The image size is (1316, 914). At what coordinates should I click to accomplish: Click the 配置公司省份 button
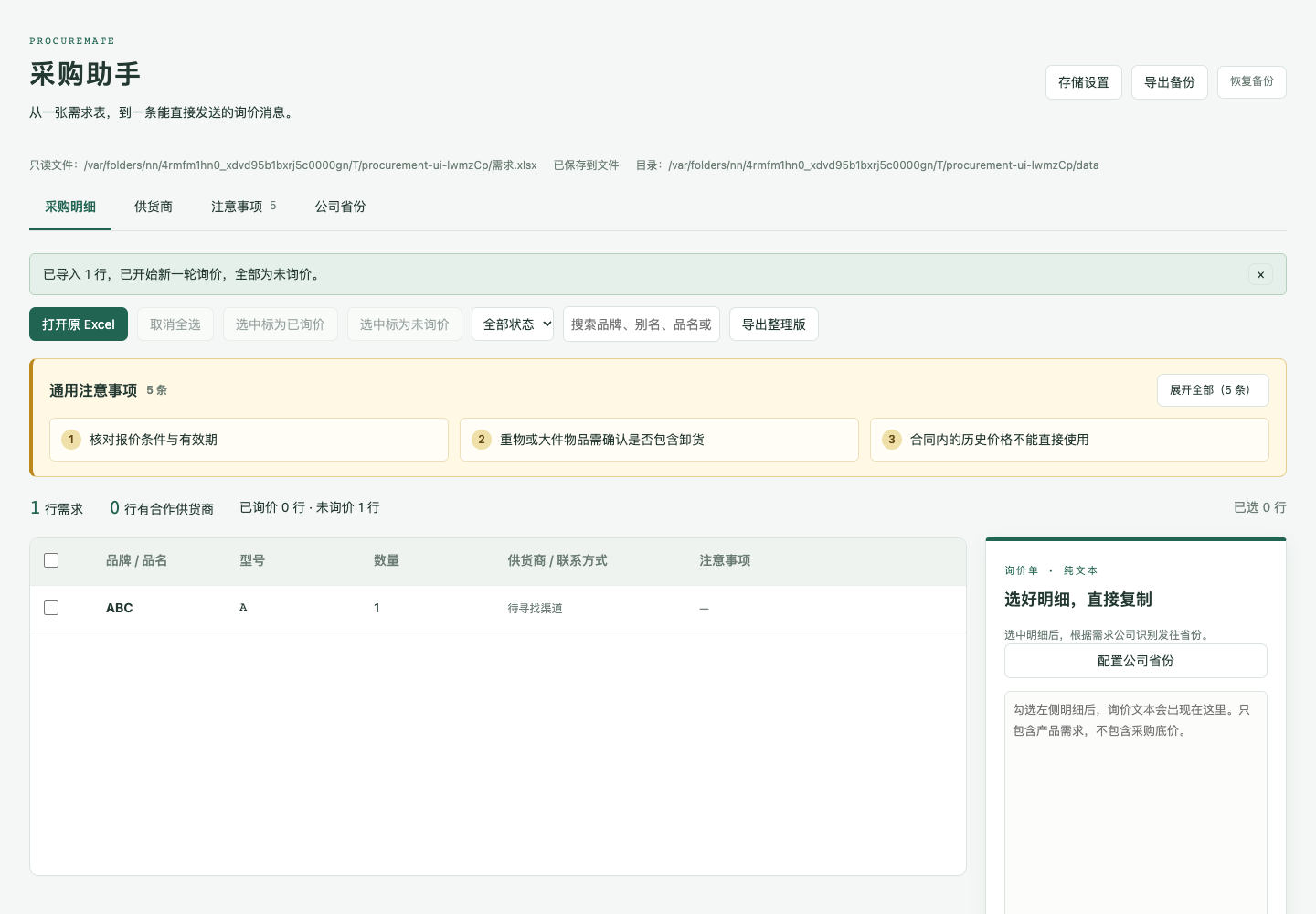click(1136, 661)
